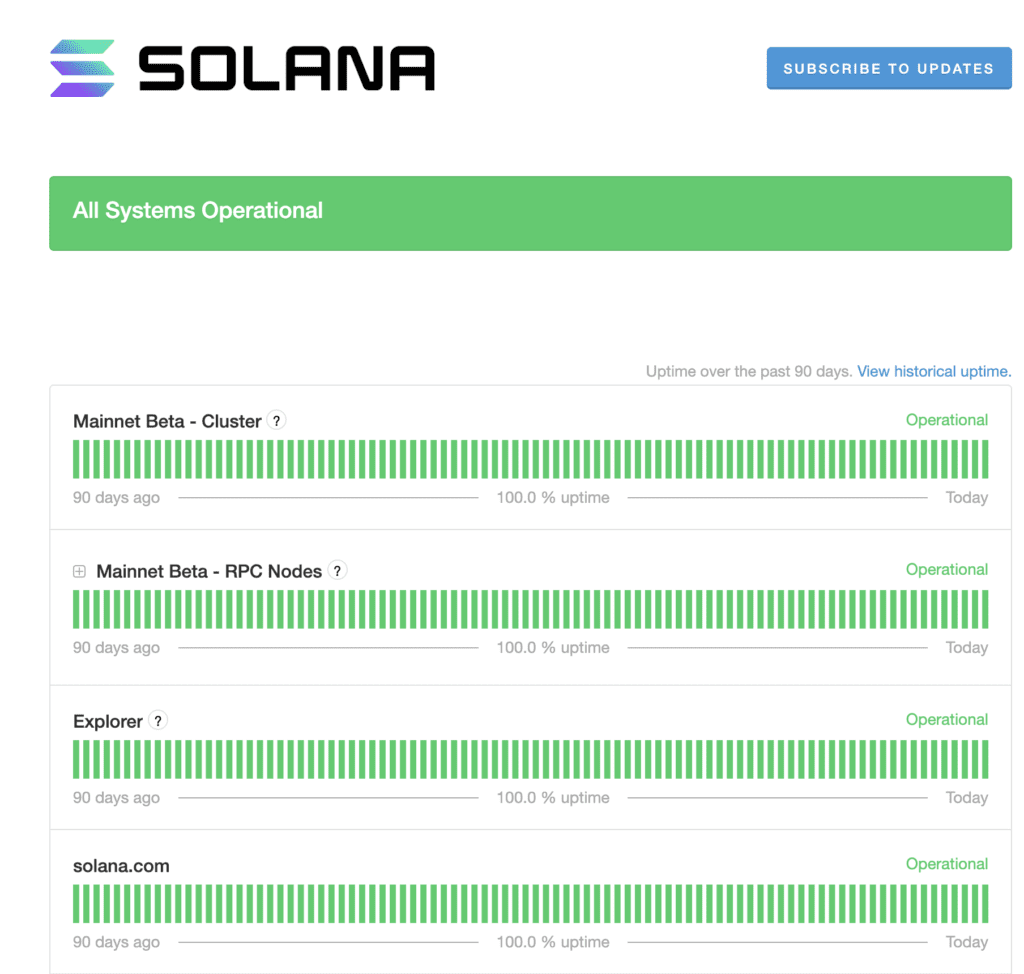Click the Subscribe to Updates button

[x=888, y=68]
